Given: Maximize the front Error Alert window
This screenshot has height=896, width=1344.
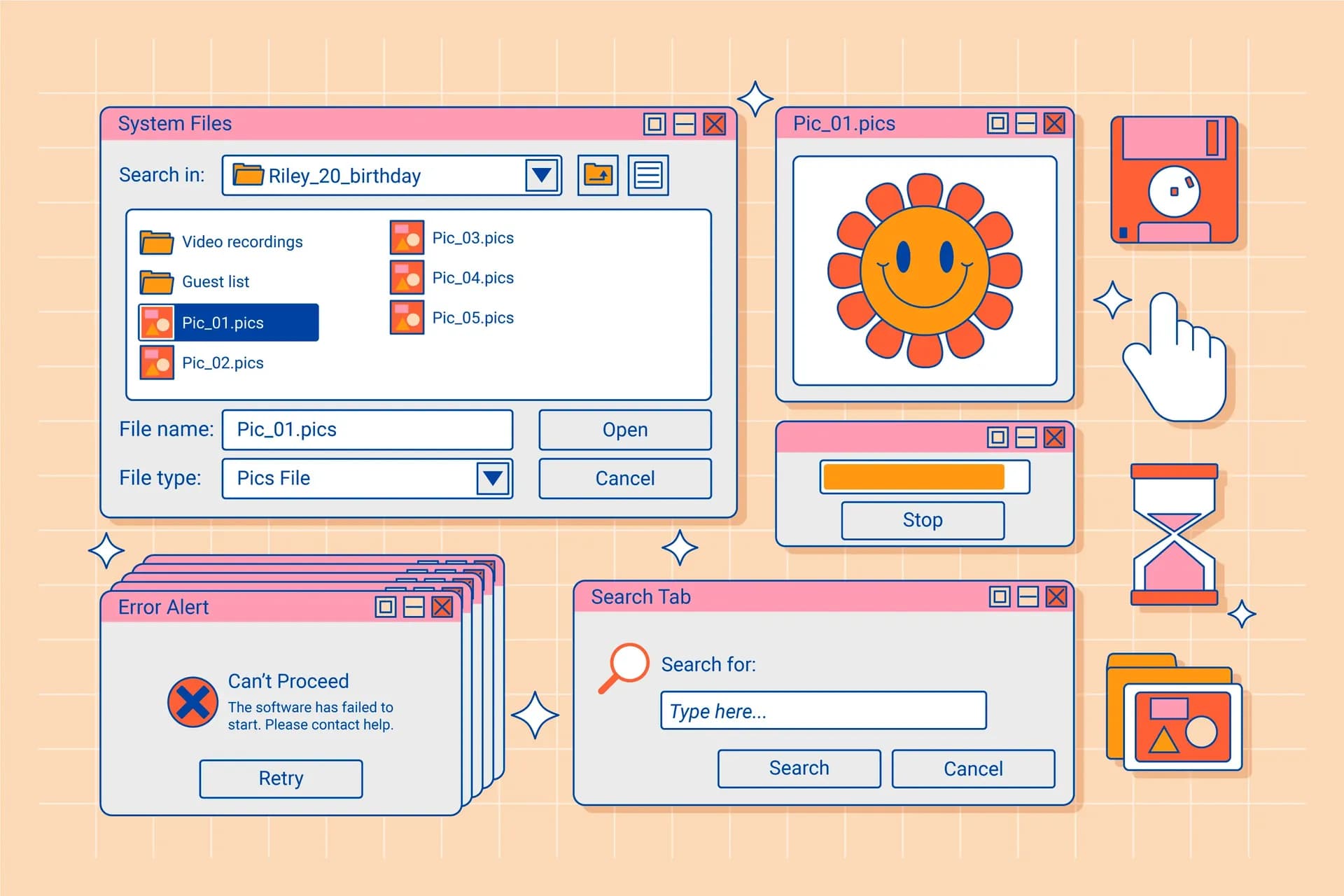Looking at the screenshot, I should [x=386, y=607].
